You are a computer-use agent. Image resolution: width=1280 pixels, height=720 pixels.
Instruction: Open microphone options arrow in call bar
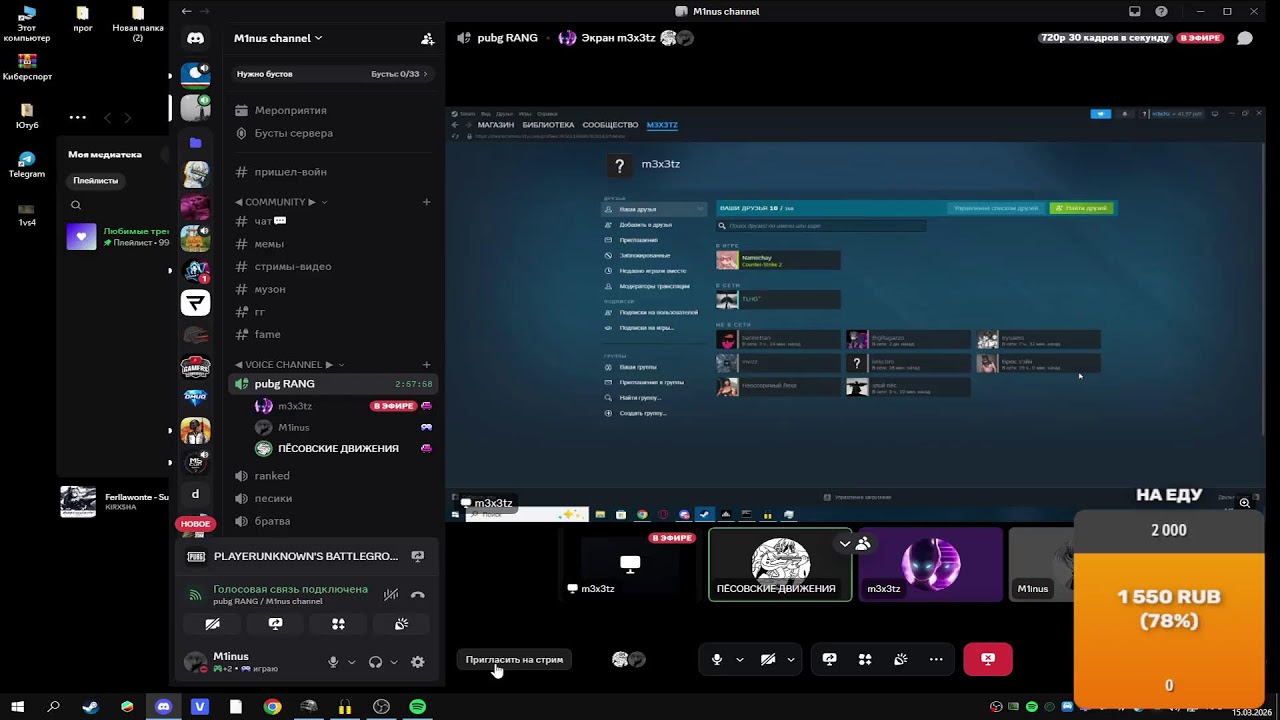click(740, 659)
